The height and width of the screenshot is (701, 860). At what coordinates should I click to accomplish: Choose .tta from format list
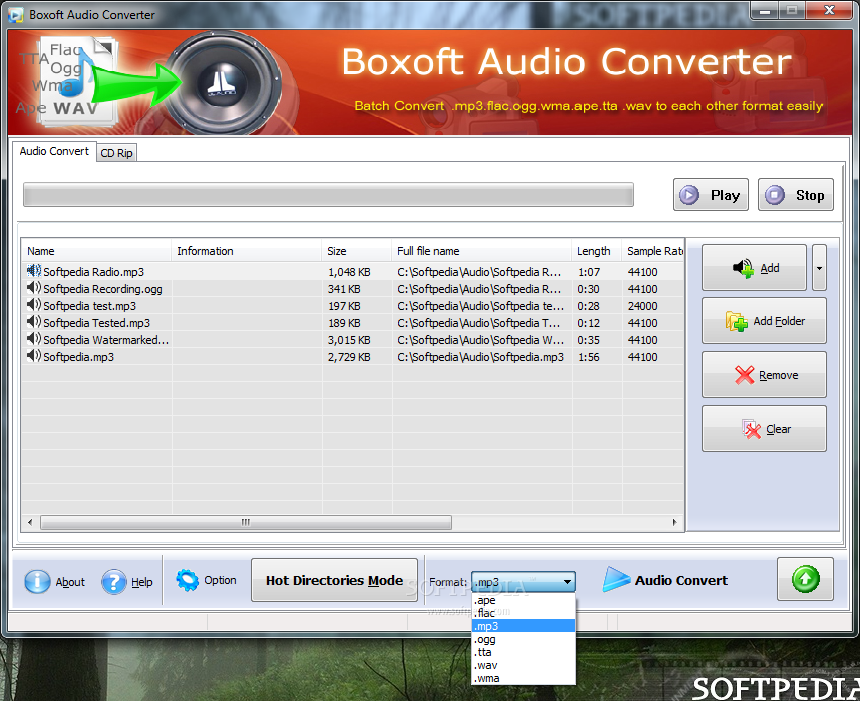coord(523,652)
